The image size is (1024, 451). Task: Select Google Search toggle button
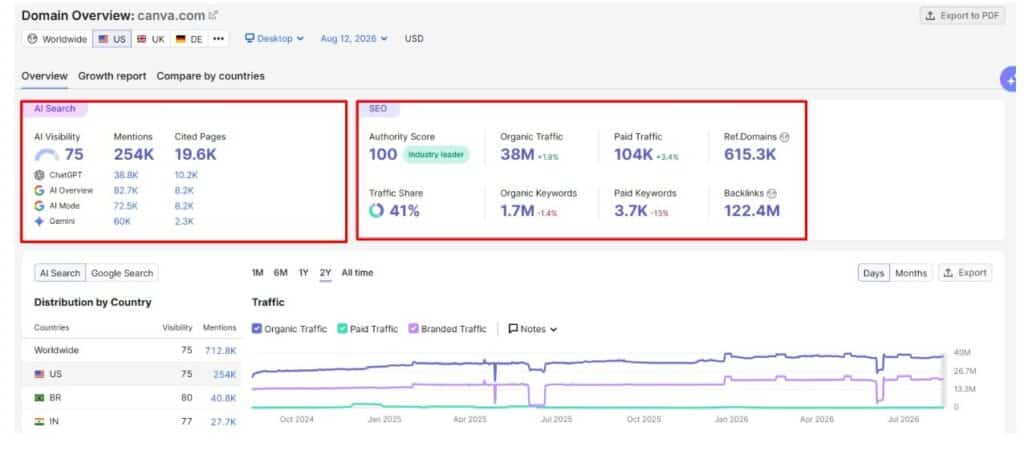[122, 273]
